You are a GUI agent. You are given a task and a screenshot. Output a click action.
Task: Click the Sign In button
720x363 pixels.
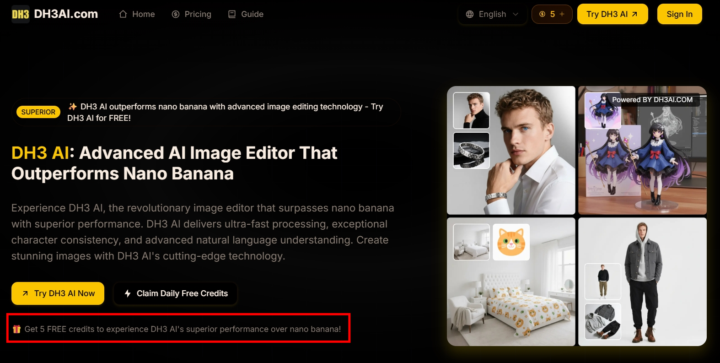coord(679,14)
